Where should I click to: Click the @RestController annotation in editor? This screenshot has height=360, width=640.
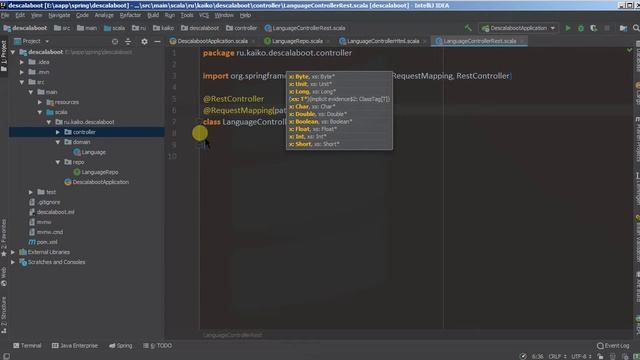(x=234, y=99)
